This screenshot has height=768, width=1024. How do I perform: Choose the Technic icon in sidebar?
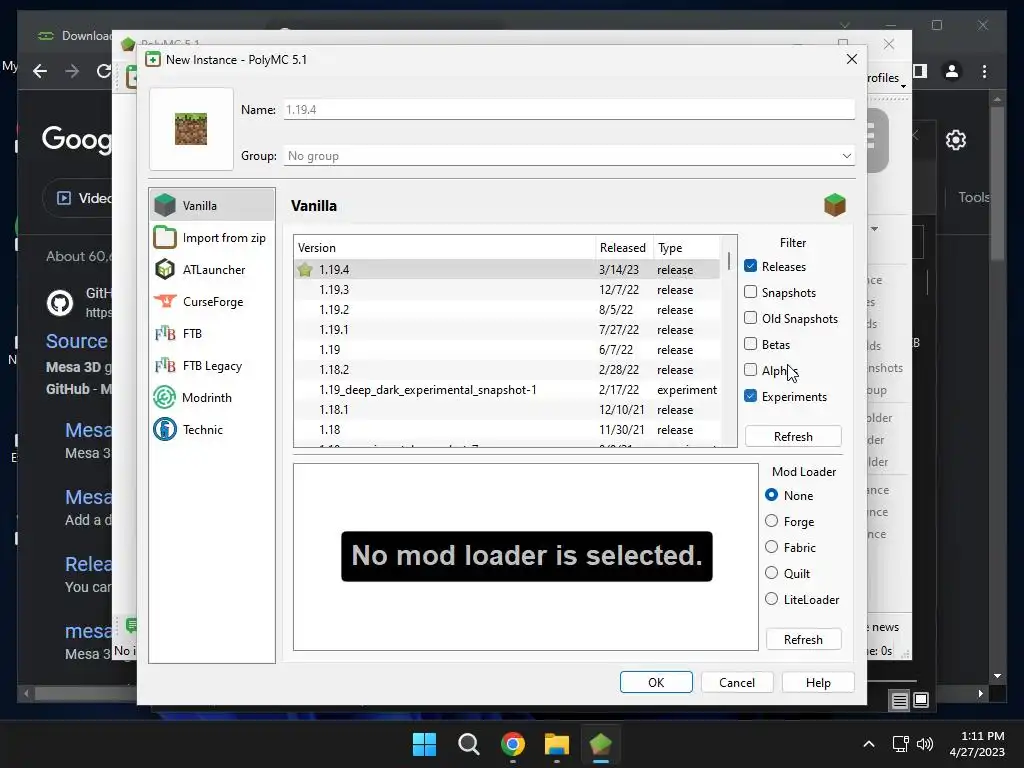(165, 429)
